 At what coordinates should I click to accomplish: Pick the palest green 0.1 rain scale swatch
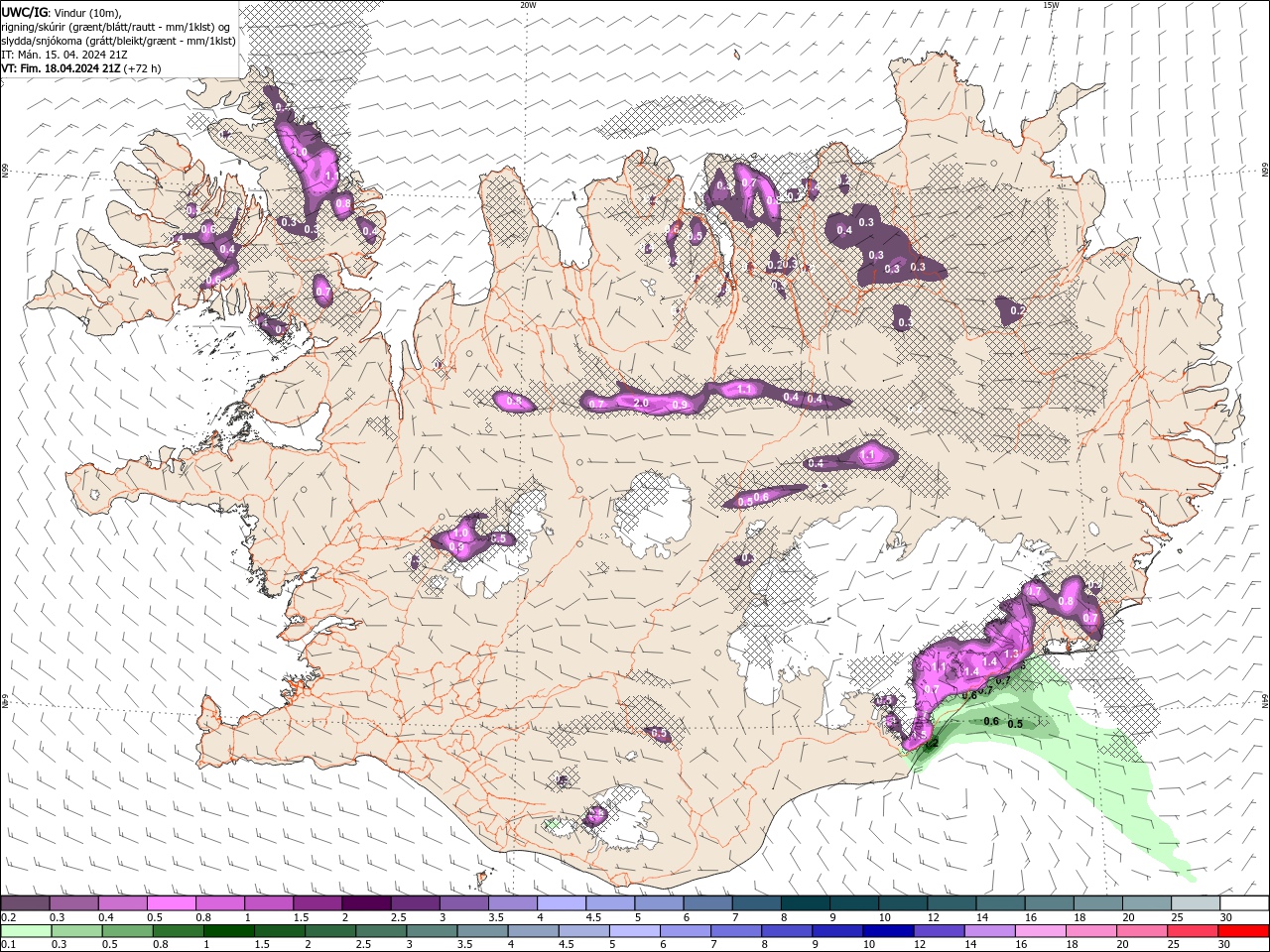point(26,931)
